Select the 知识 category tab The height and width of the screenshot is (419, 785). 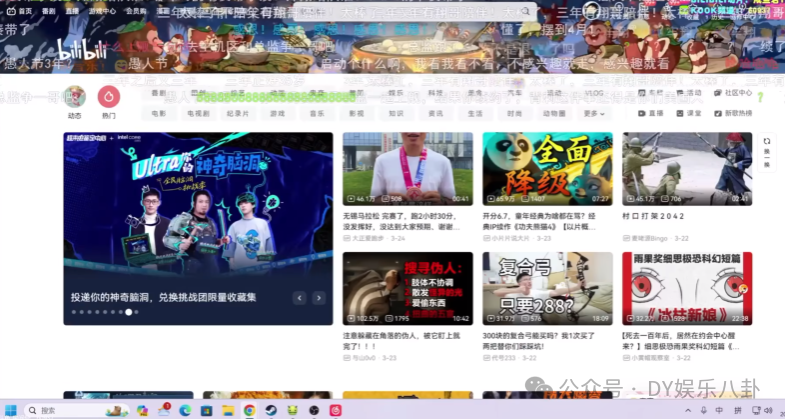click(x=396, y=114)
